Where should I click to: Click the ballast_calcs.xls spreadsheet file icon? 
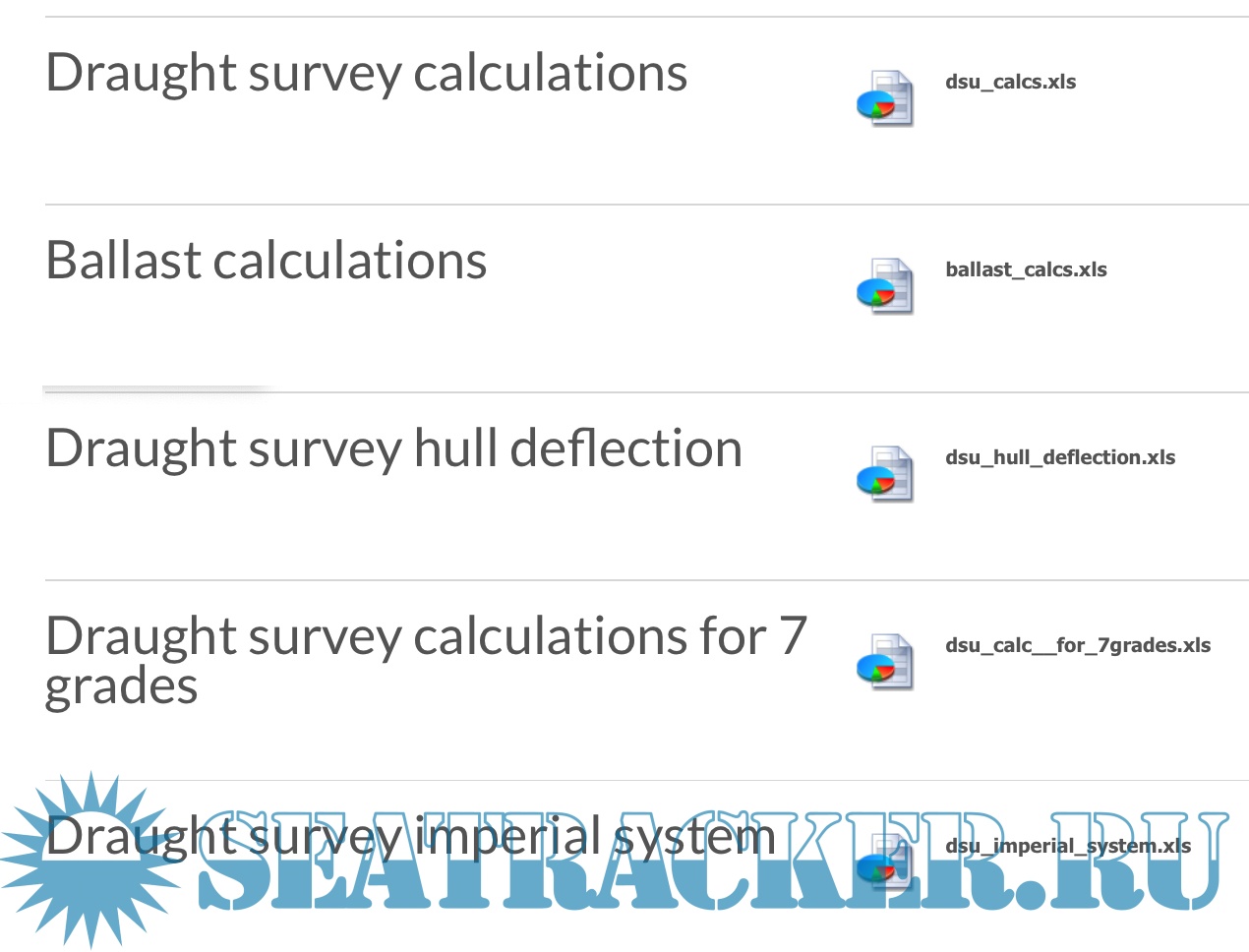coord(885,285)
